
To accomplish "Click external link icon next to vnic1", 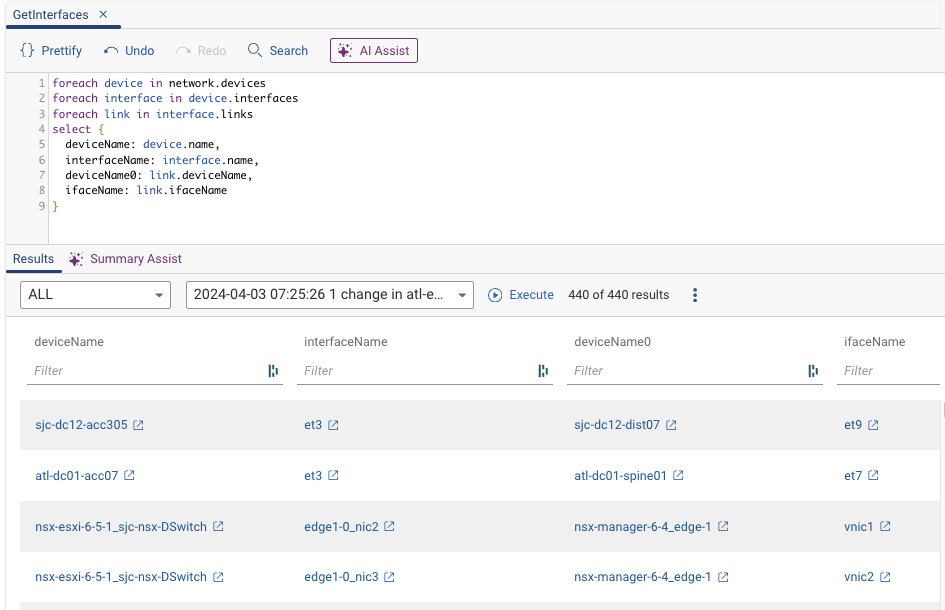I will 885,526.
